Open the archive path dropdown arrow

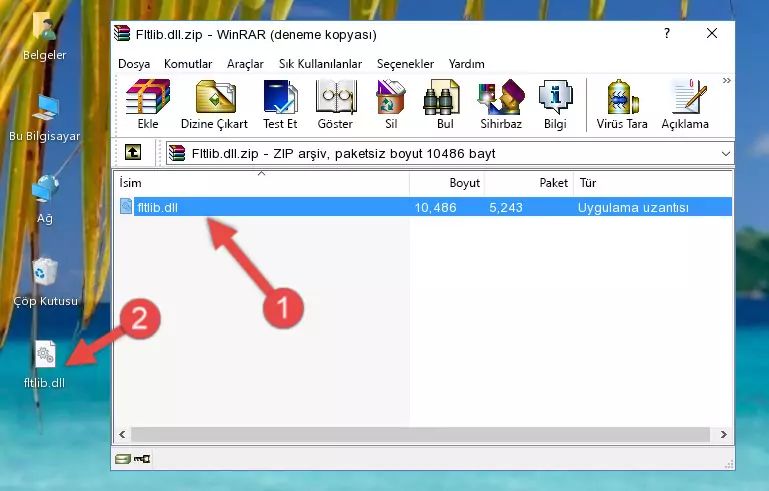click(x=726, y=154)
